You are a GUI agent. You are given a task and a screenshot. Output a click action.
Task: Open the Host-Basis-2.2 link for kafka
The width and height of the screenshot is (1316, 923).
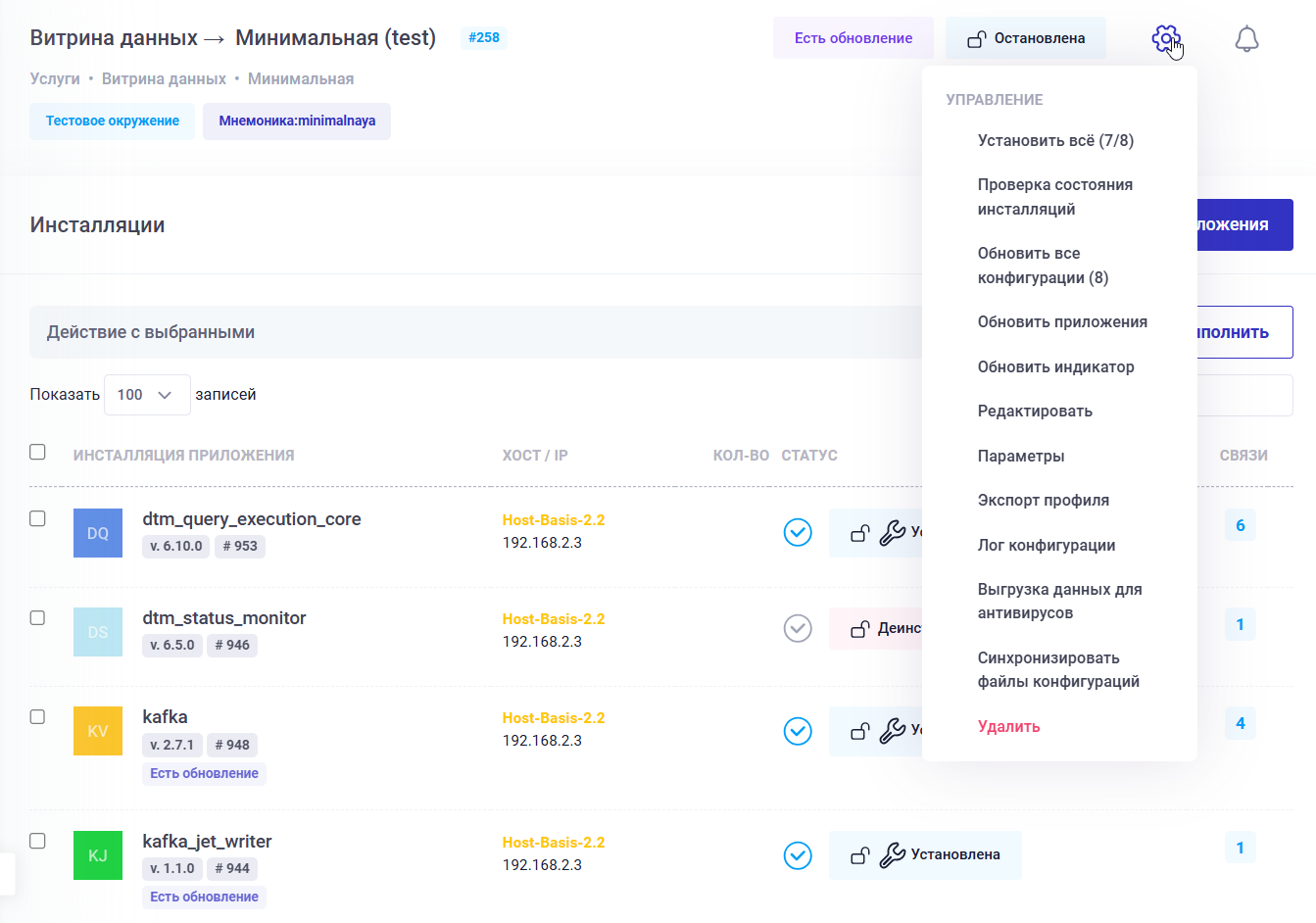click(553, 717)
